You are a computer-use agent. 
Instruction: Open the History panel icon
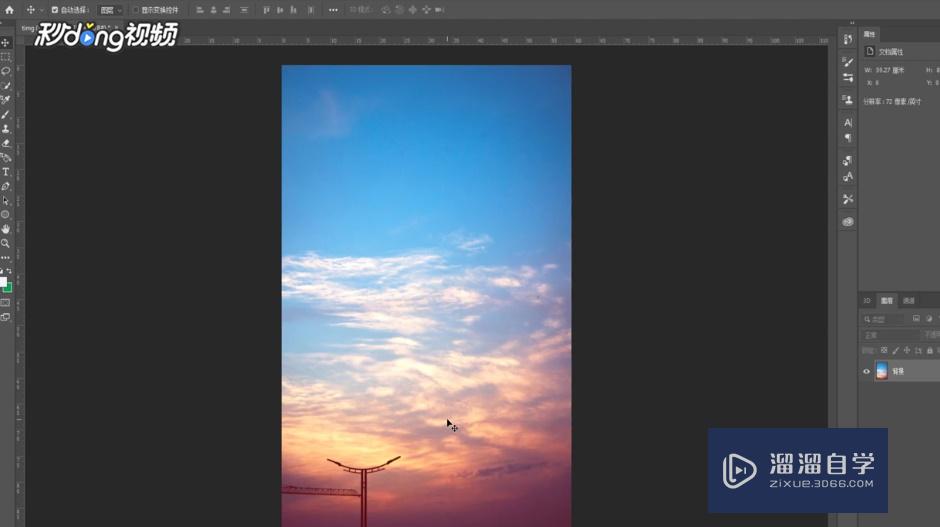[848, 40]
